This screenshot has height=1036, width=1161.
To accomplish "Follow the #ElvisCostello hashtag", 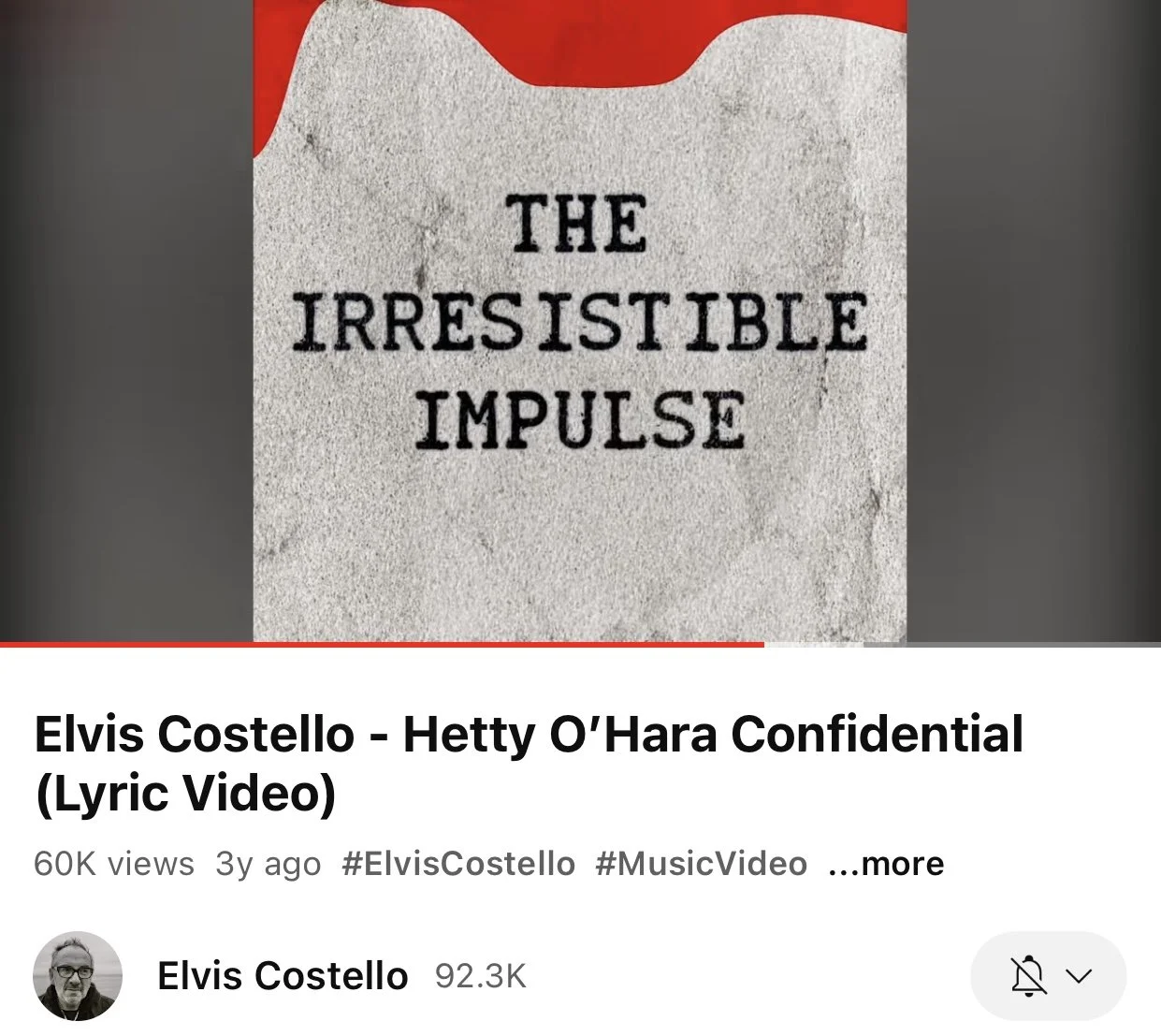I will point(458,863).
